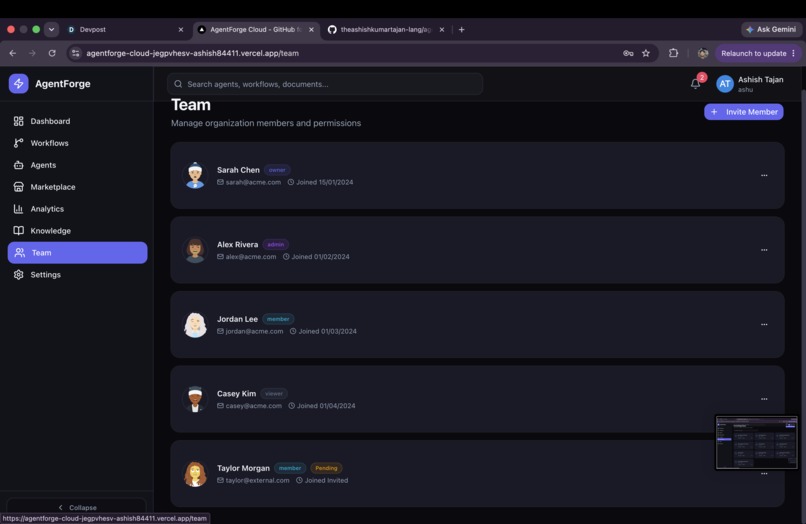This screenshot has width=806, height=524.
Task: Open the Analytics sidebar item
Action: (x=77, y=209)
